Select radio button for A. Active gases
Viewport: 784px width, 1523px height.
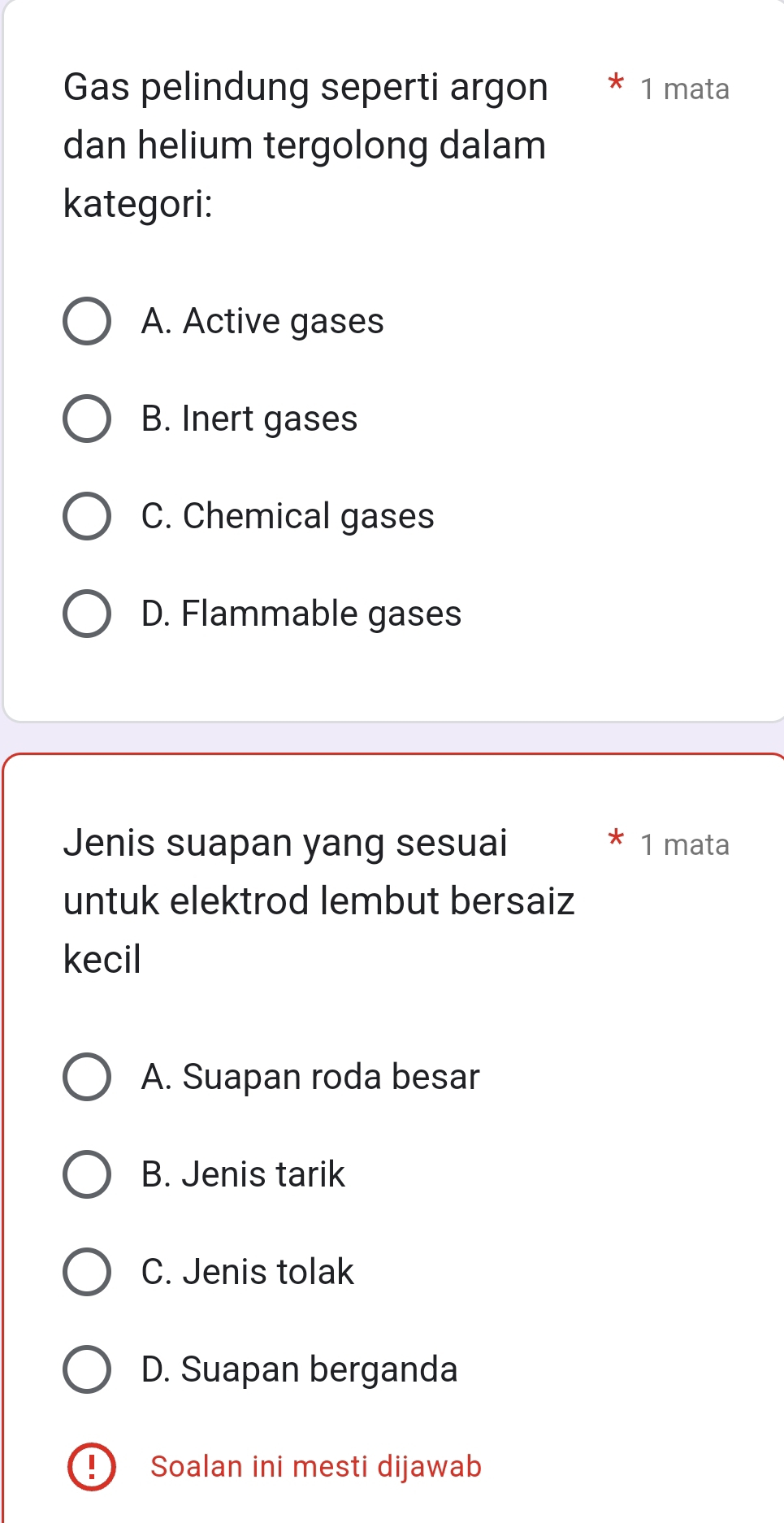pyautogui.click(x=87, y=321)
